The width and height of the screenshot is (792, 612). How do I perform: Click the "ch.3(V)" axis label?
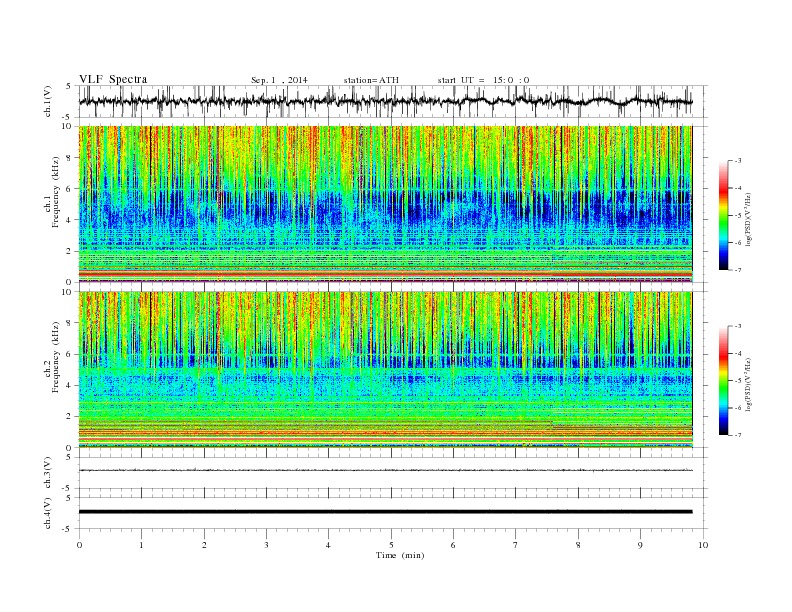(x=47, y=473)
